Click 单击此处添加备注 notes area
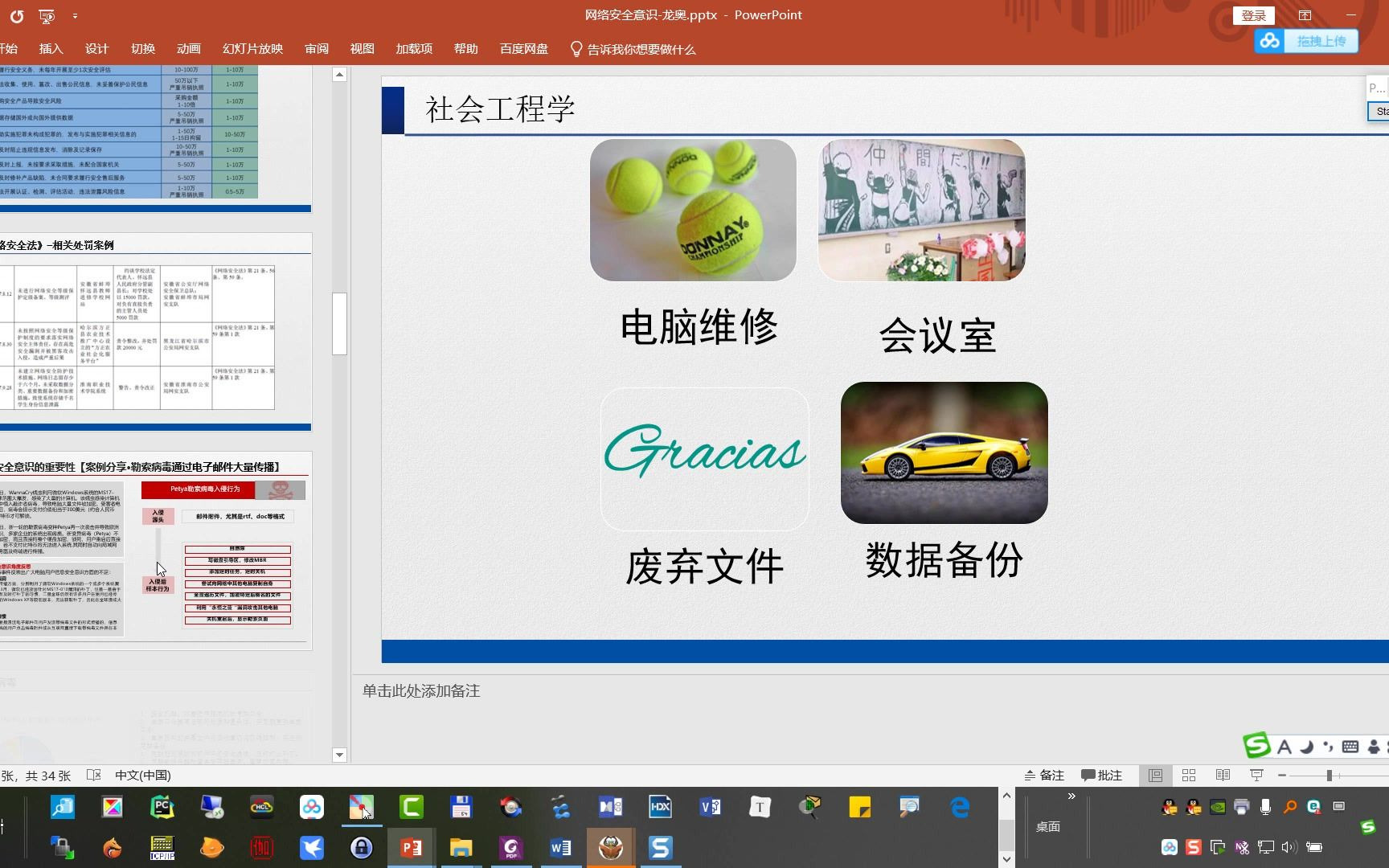1389x868 pixels. point(421,691)
